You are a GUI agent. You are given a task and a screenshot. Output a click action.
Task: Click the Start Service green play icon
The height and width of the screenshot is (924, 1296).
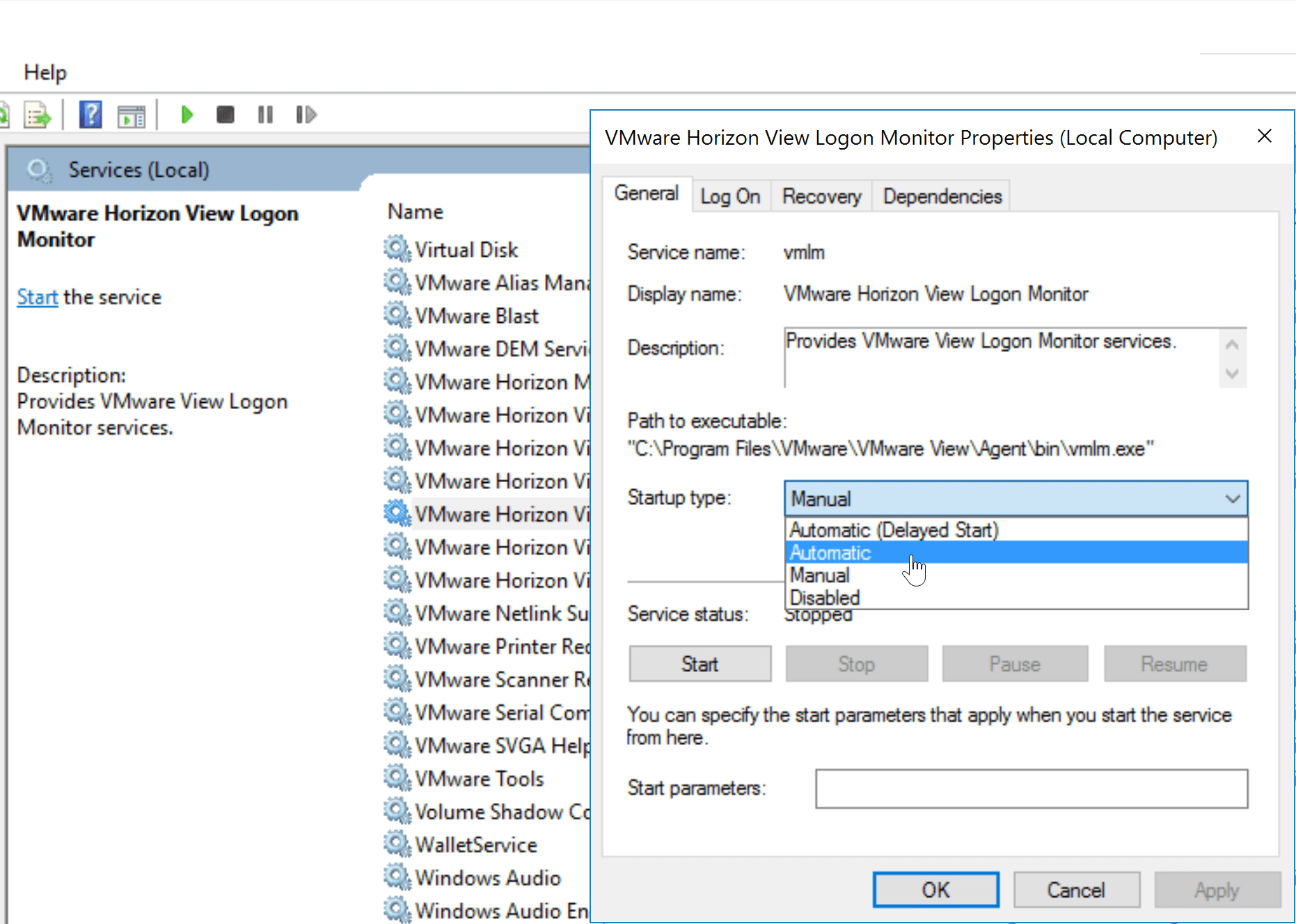tap(187, 115)
